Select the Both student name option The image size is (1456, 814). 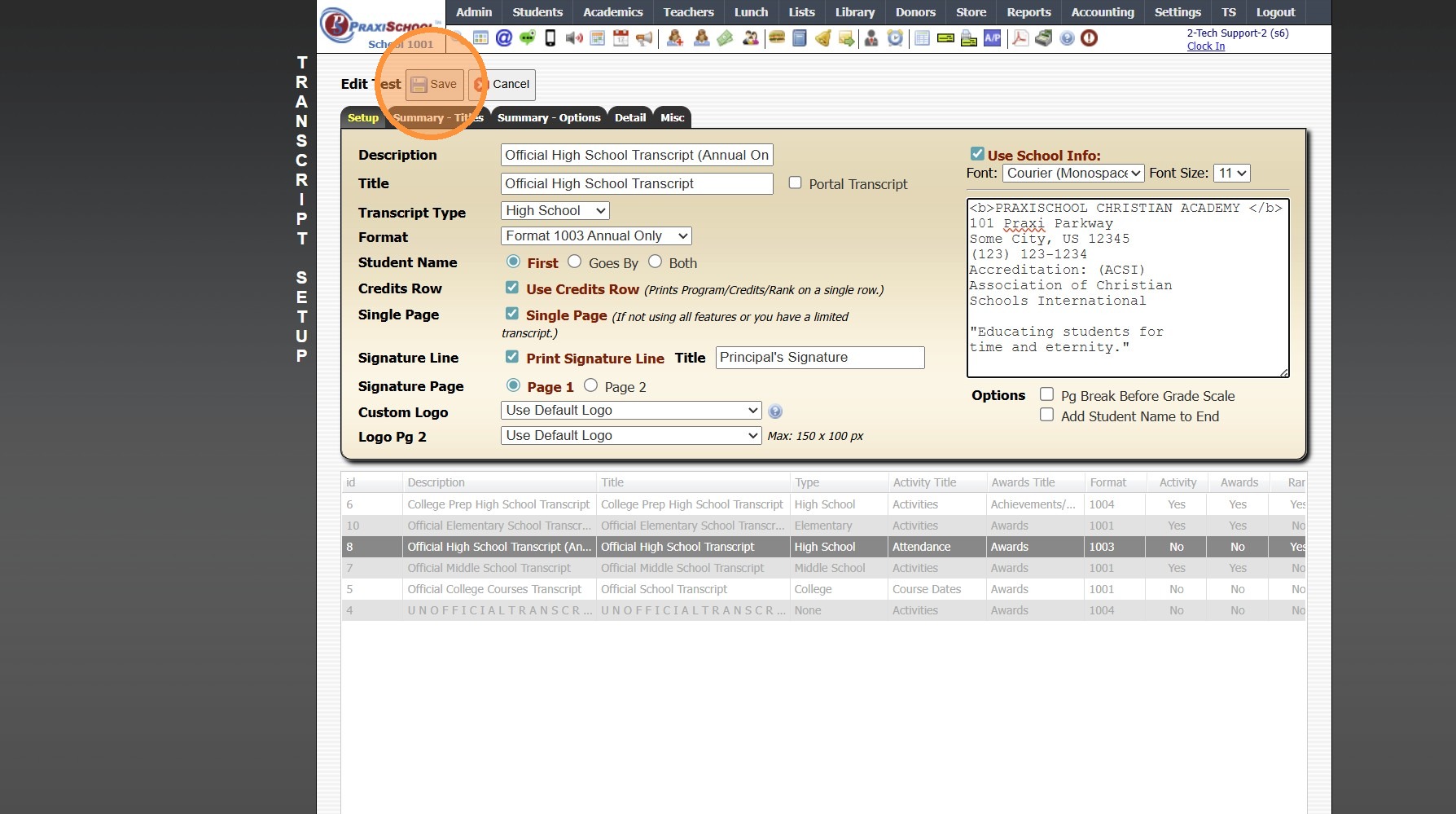(656, 262)
